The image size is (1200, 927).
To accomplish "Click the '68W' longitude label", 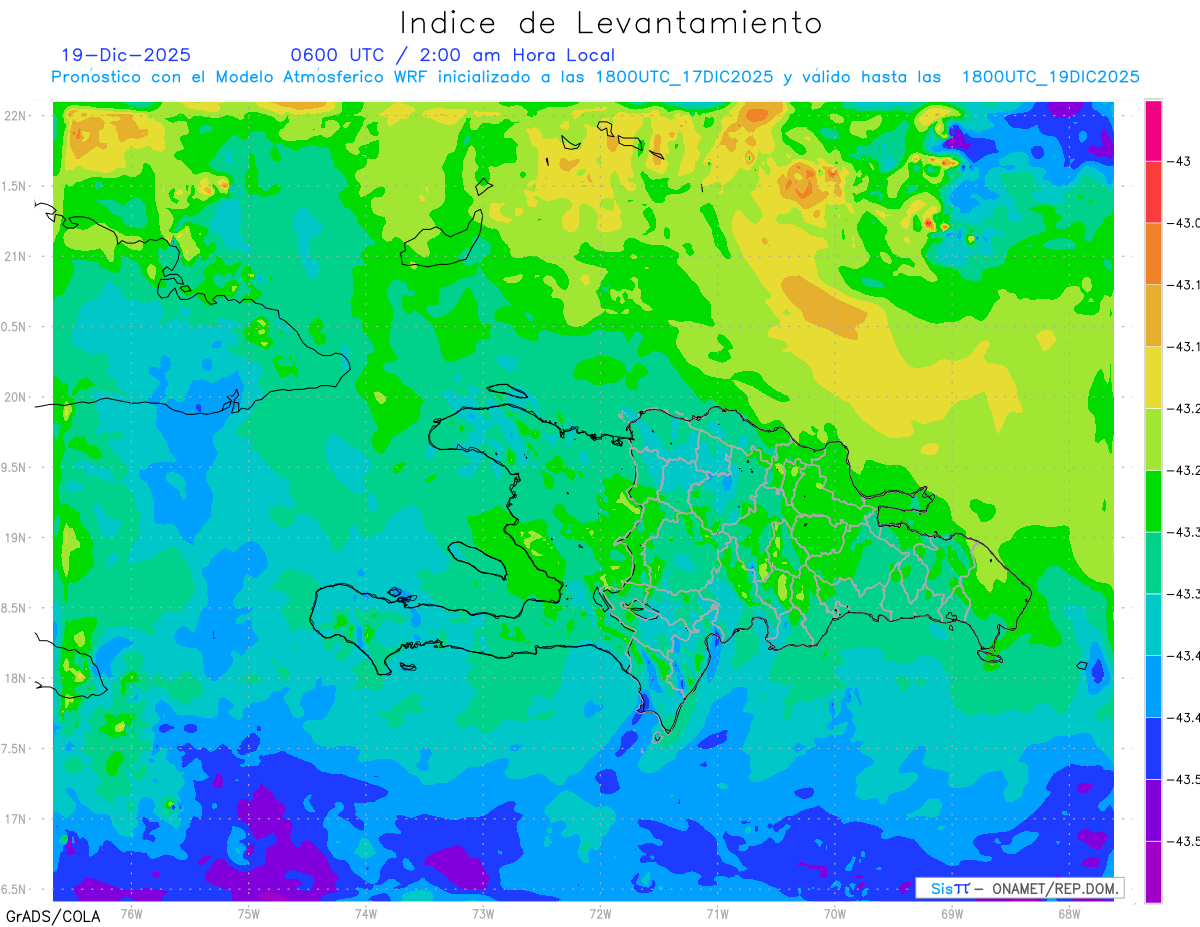I will 1068,913.
